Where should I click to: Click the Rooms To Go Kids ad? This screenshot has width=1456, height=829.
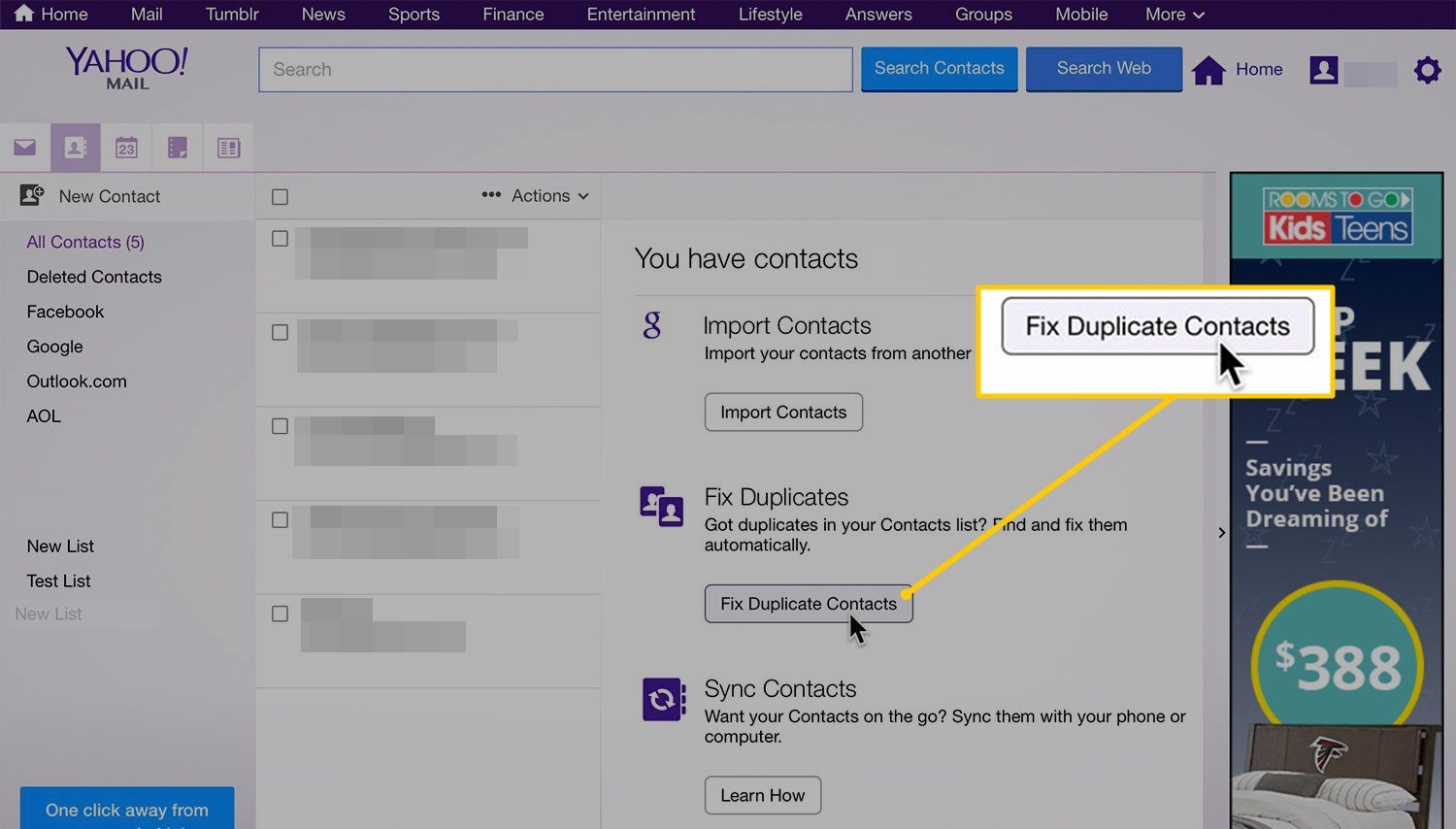[1337, 501]
